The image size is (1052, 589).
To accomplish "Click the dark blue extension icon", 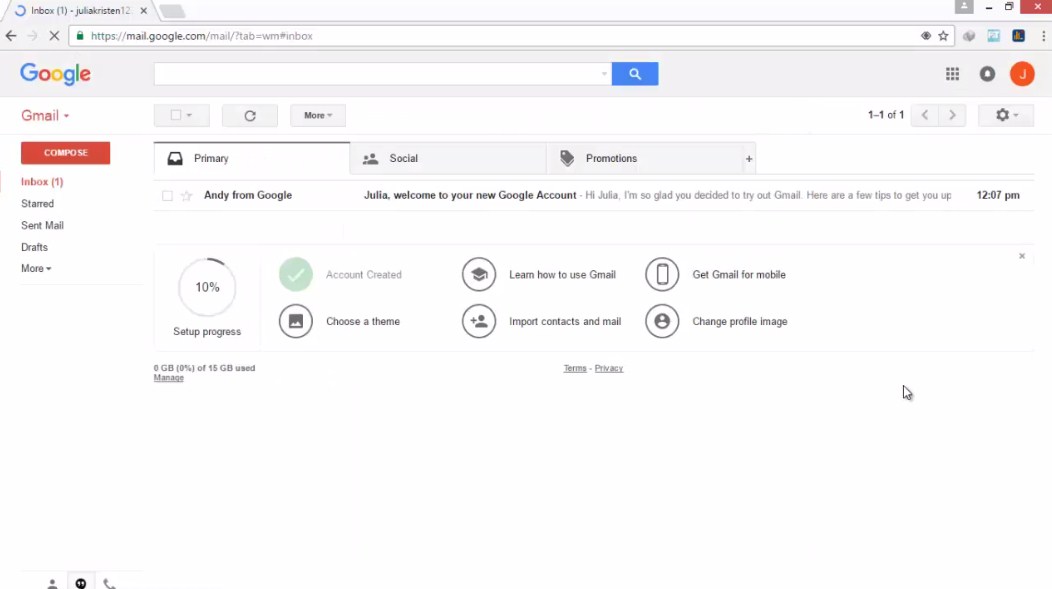I will point(1018,36).
